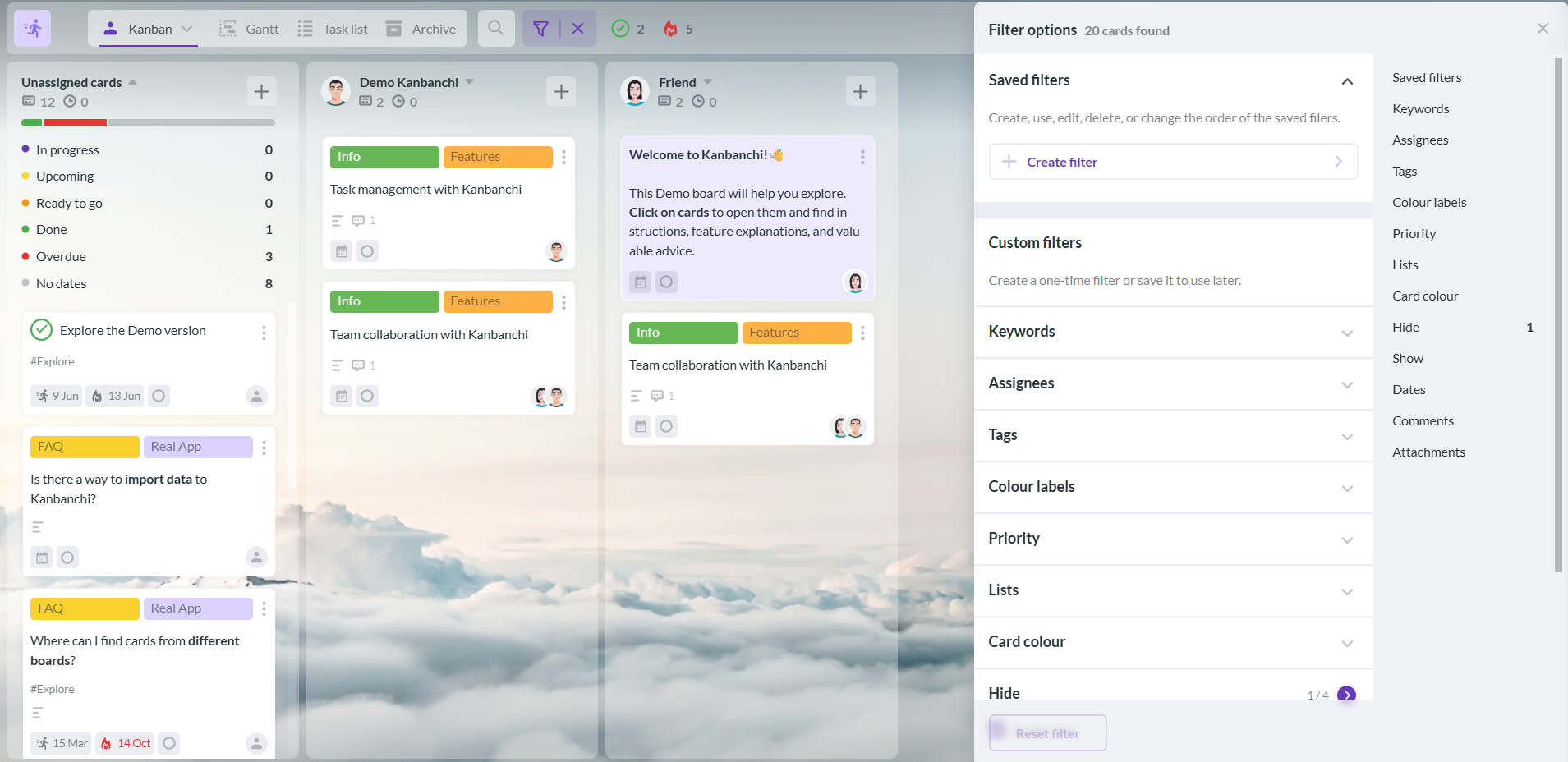The width and height of the screenshot is (1568, 762).
Task: Open the board search magnifier
Action: [495, 28]
